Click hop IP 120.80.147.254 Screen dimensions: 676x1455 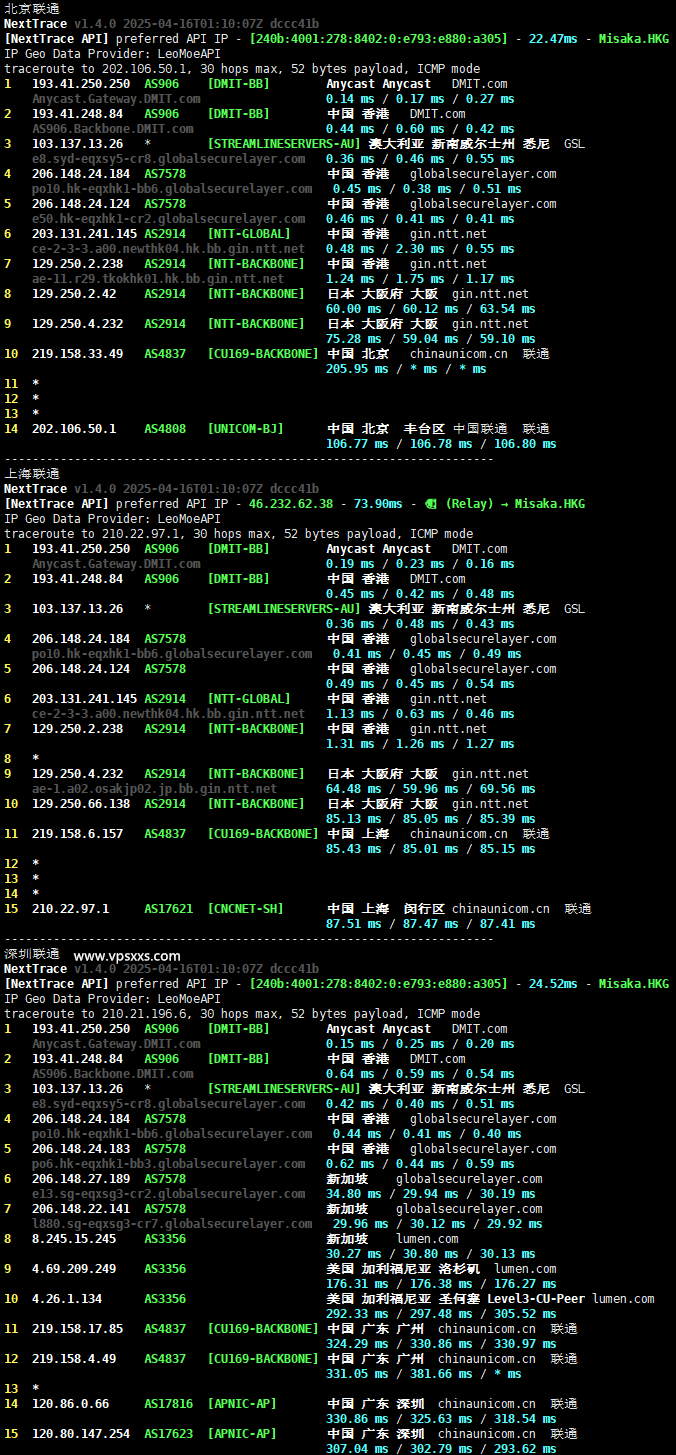point(81,1434)
